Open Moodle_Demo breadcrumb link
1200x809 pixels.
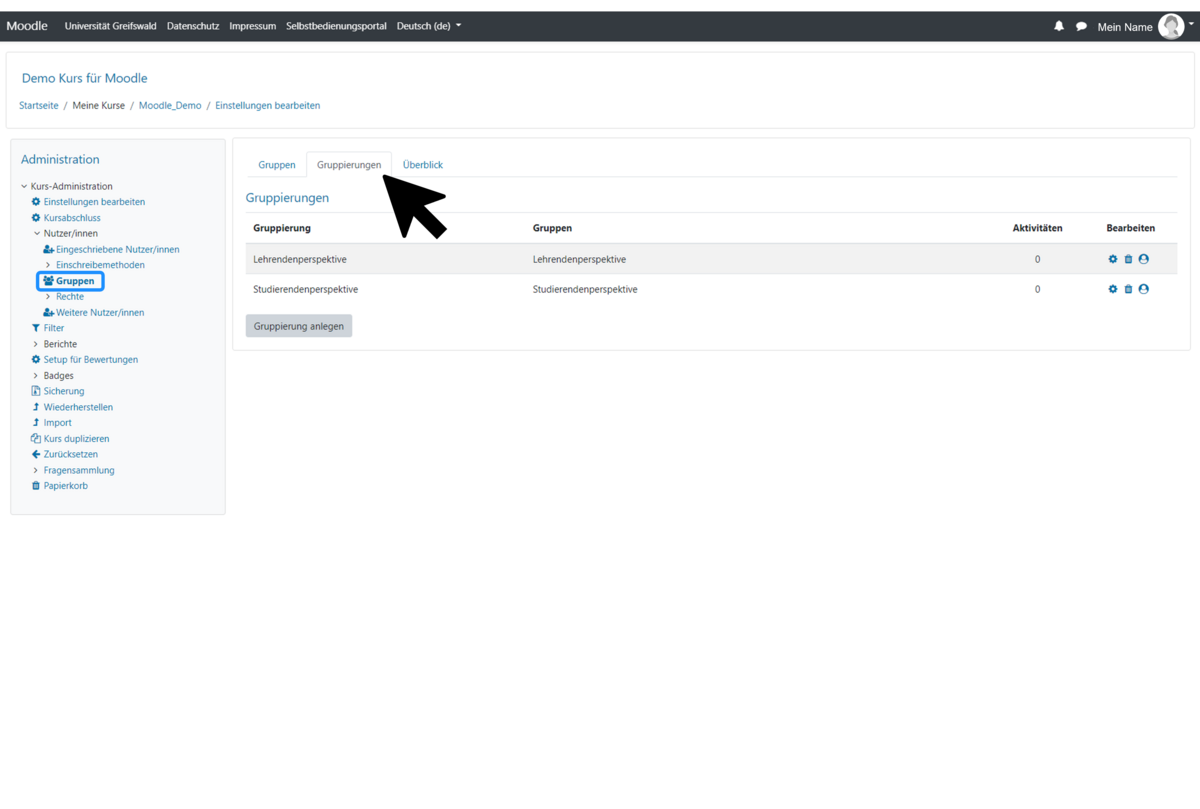pos(170,105)
